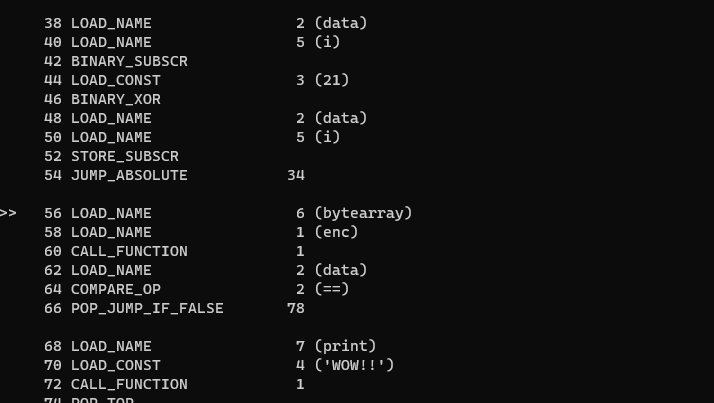Screen dimensions: 714x403
Task: Click the >> jump target marker
Action: [8, 213]
